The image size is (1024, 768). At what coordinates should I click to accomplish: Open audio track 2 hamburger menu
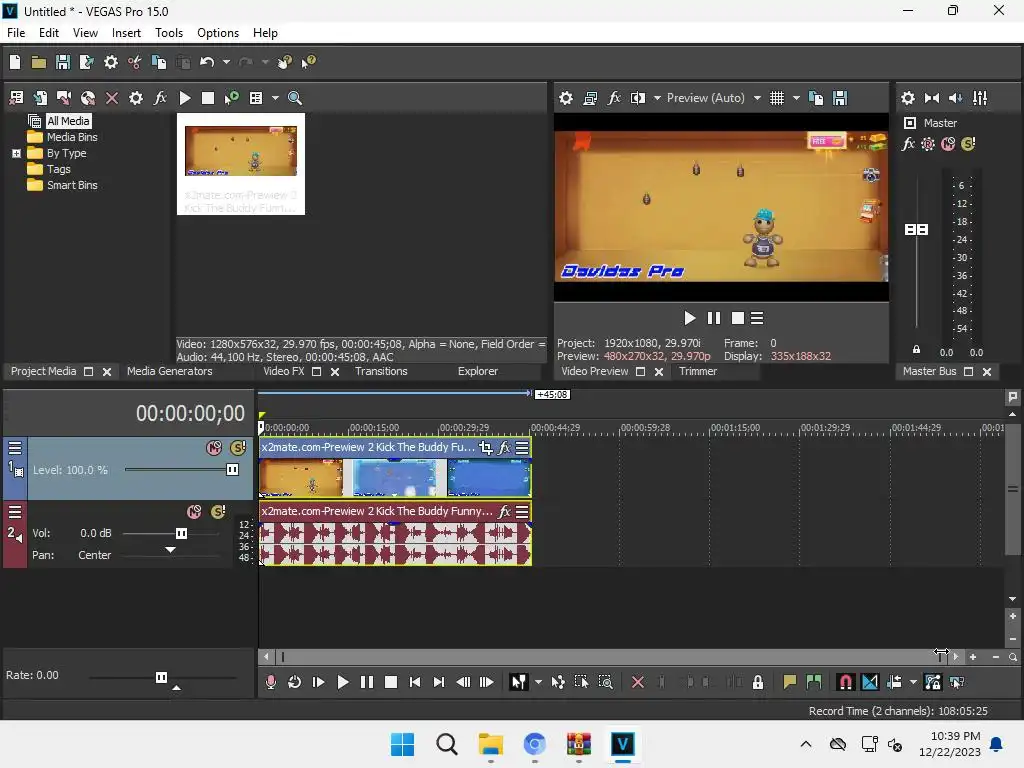click(x=15, y=512)
